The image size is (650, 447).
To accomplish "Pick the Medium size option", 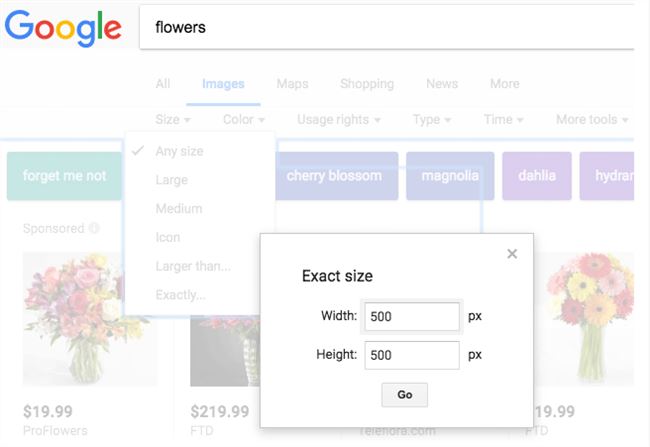I will pyautogui.click(x=178, y=209).
